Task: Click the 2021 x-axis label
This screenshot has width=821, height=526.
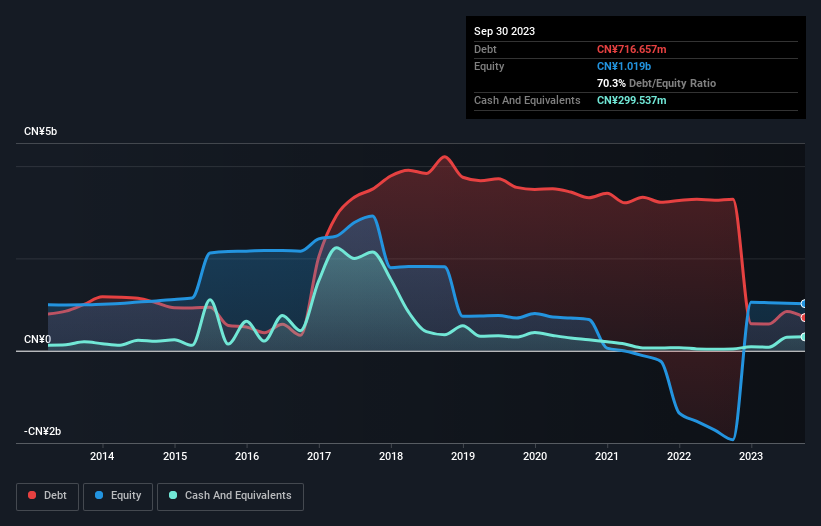Action: click(607, 456)
